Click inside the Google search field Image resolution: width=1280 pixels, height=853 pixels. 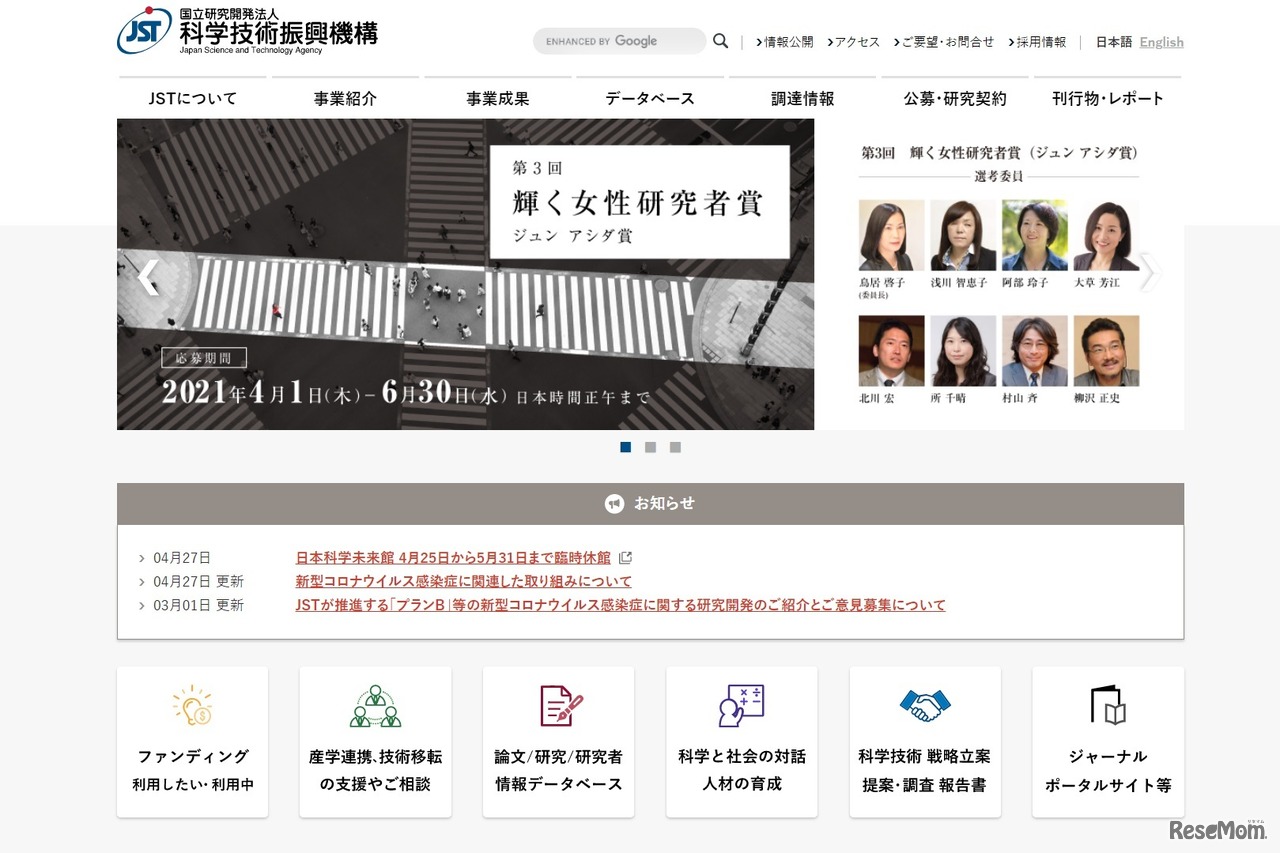[x=620, y=40]
